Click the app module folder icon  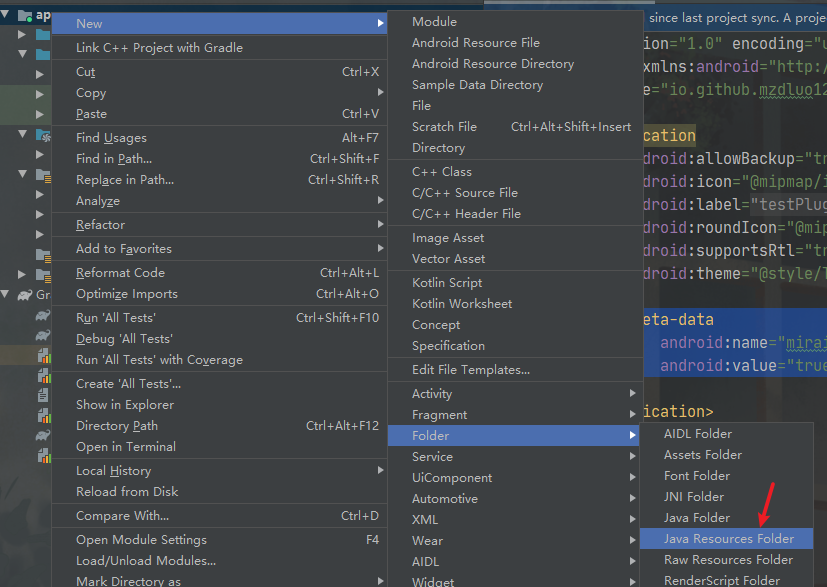point(23,15)
